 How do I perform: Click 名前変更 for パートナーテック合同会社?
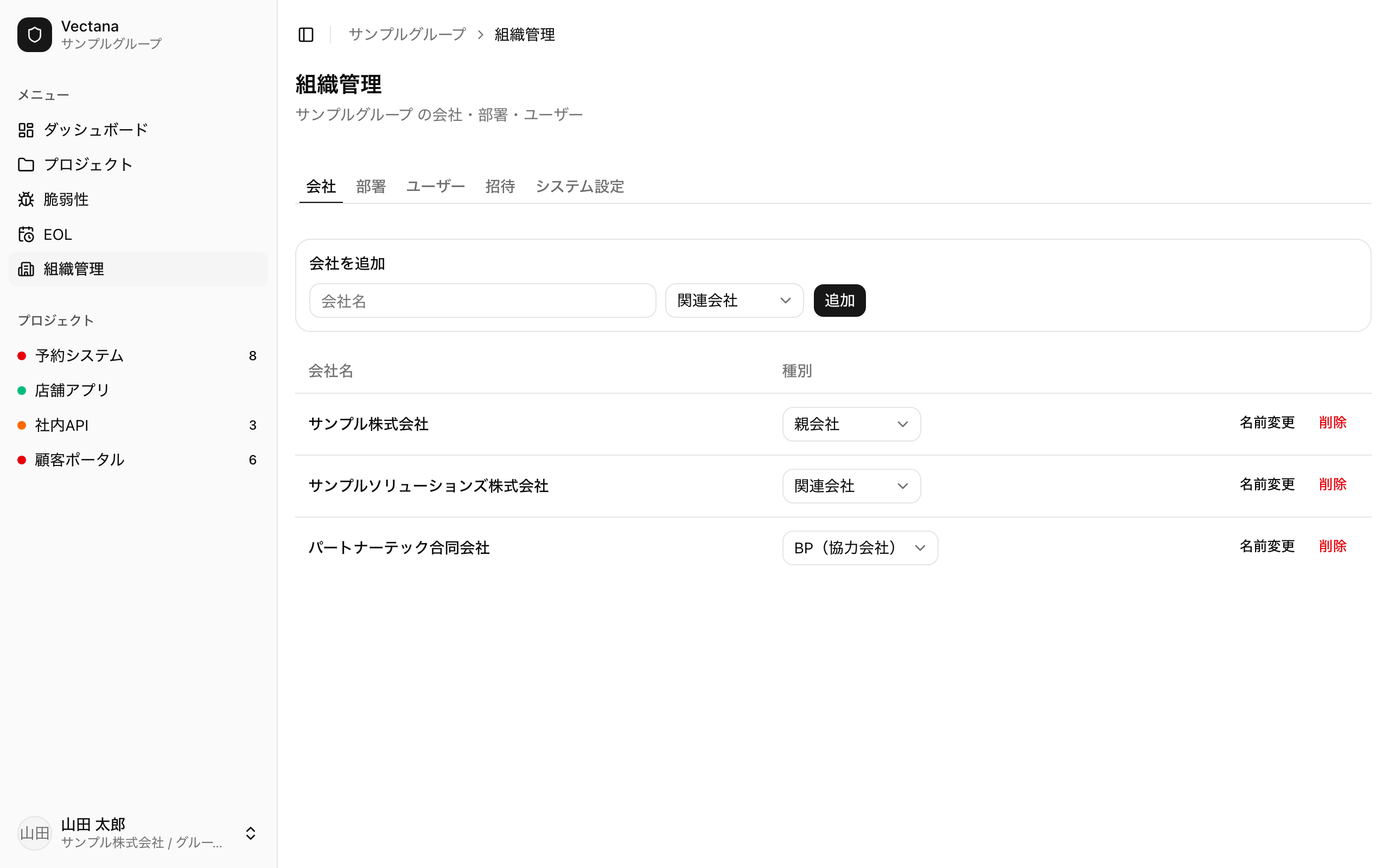(1267, 546)
